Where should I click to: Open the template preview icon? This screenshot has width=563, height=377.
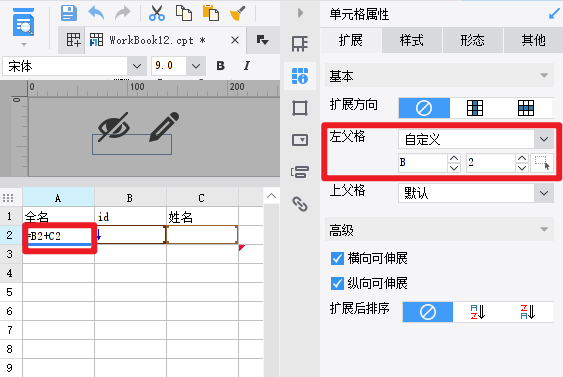pos(24,22)
